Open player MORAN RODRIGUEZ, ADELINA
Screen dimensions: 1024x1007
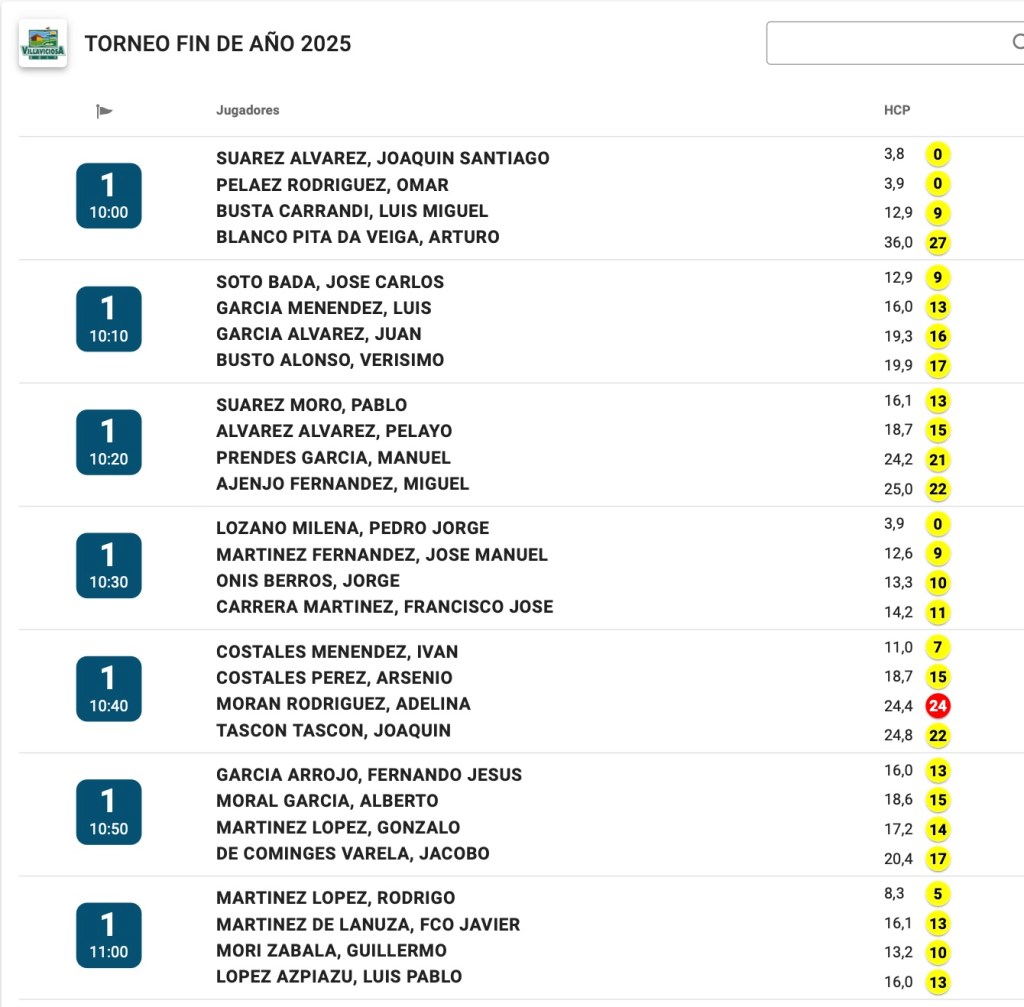(x=343, y=704)
